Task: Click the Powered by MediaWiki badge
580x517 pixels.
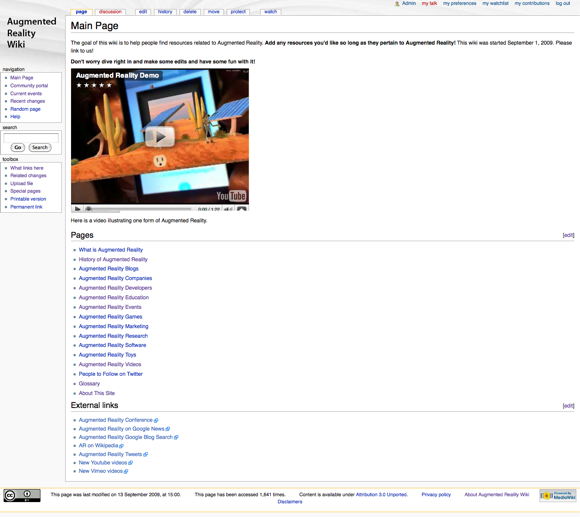Action: [558, 495]
